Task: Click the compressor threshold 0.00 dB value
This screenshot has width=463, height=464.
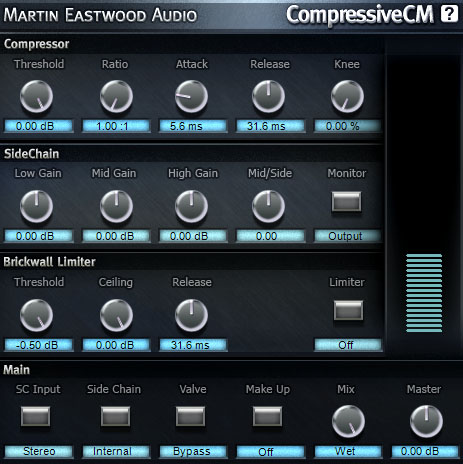Action: [x=38, y=126]
